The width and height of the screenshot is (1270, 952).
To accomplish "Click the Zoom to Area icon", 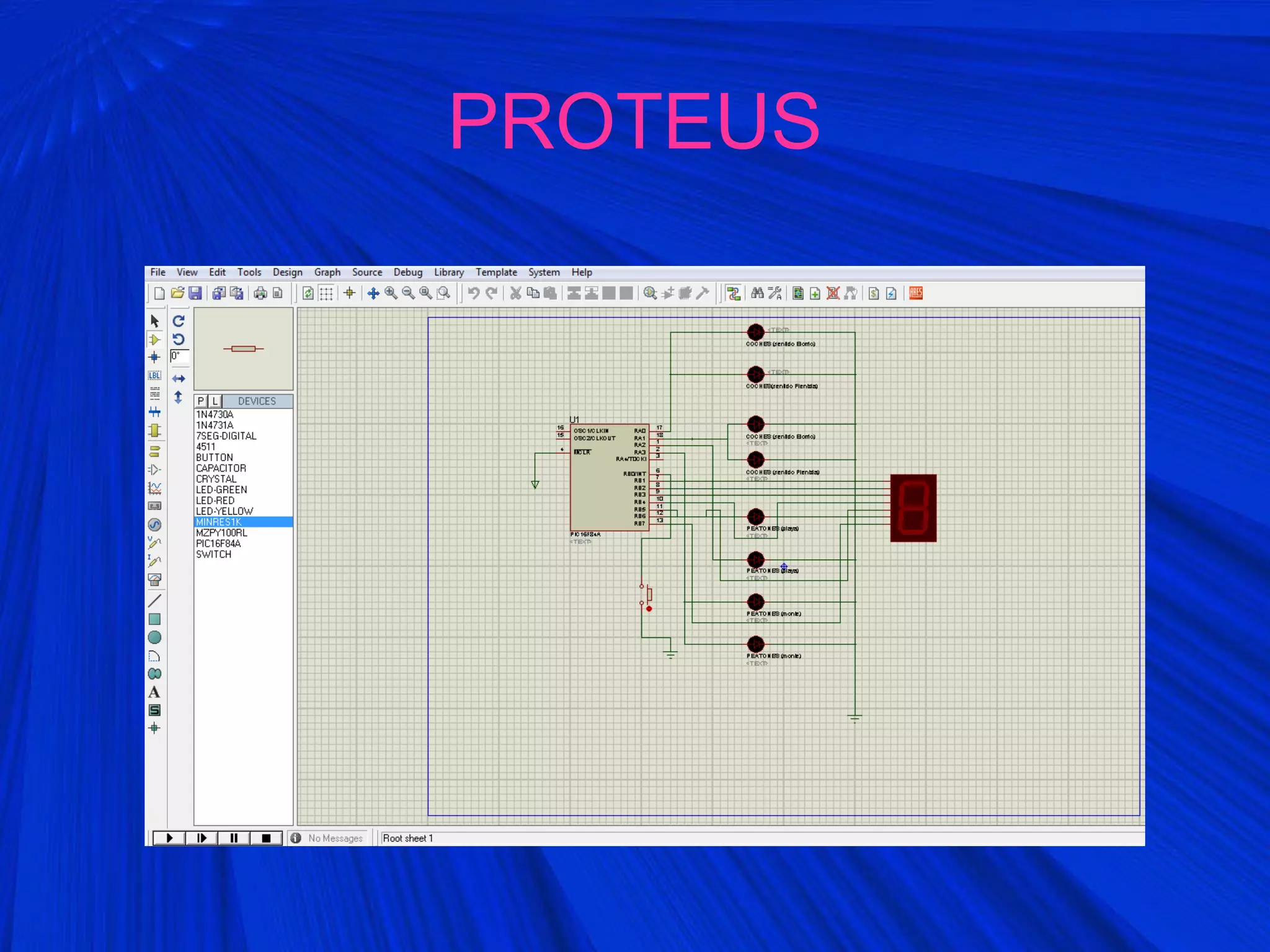I will point(444,293).
